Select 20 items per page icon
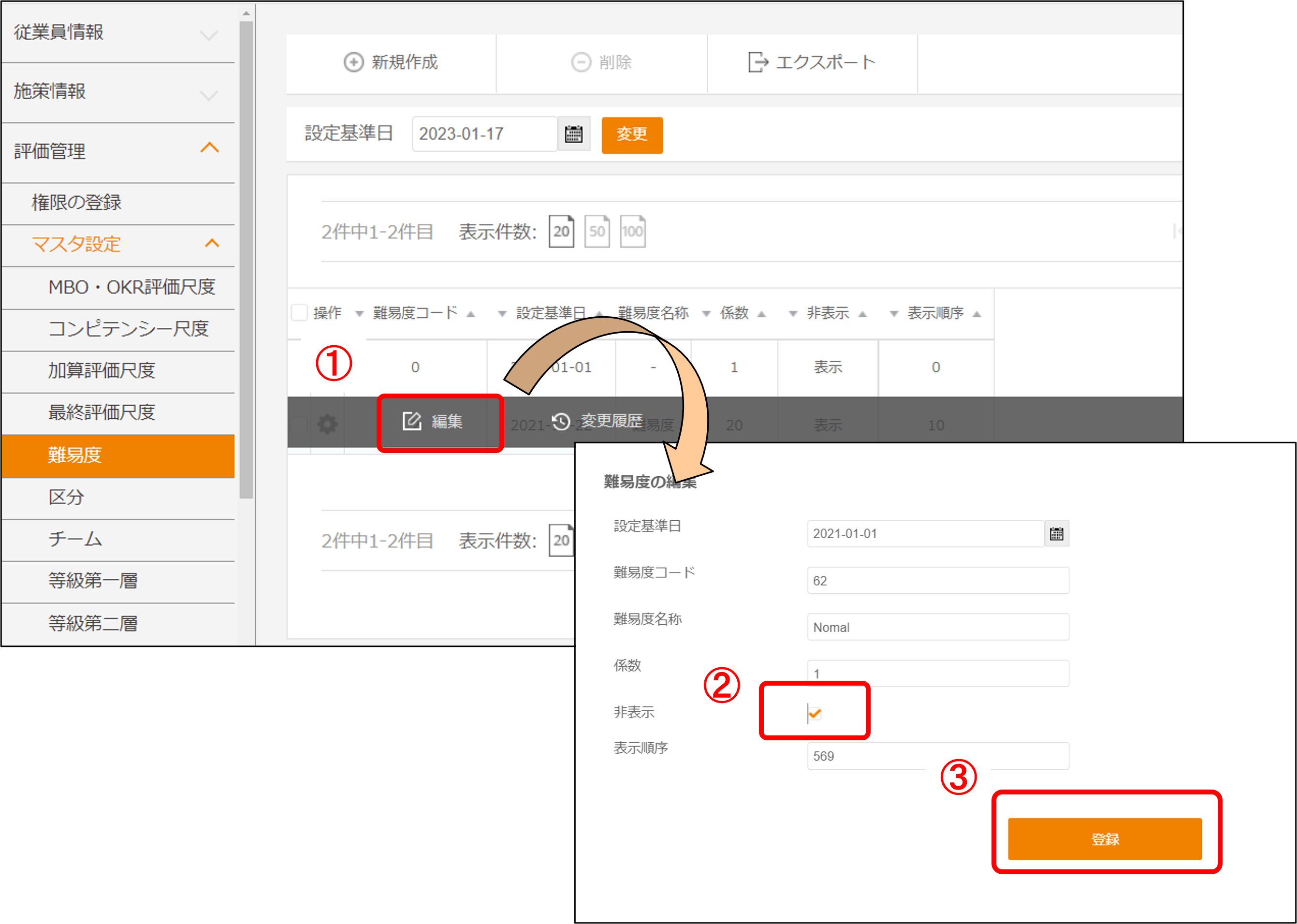Image resolution: width=1297 pixels, height=924 pixels. [x=561, y=231]
